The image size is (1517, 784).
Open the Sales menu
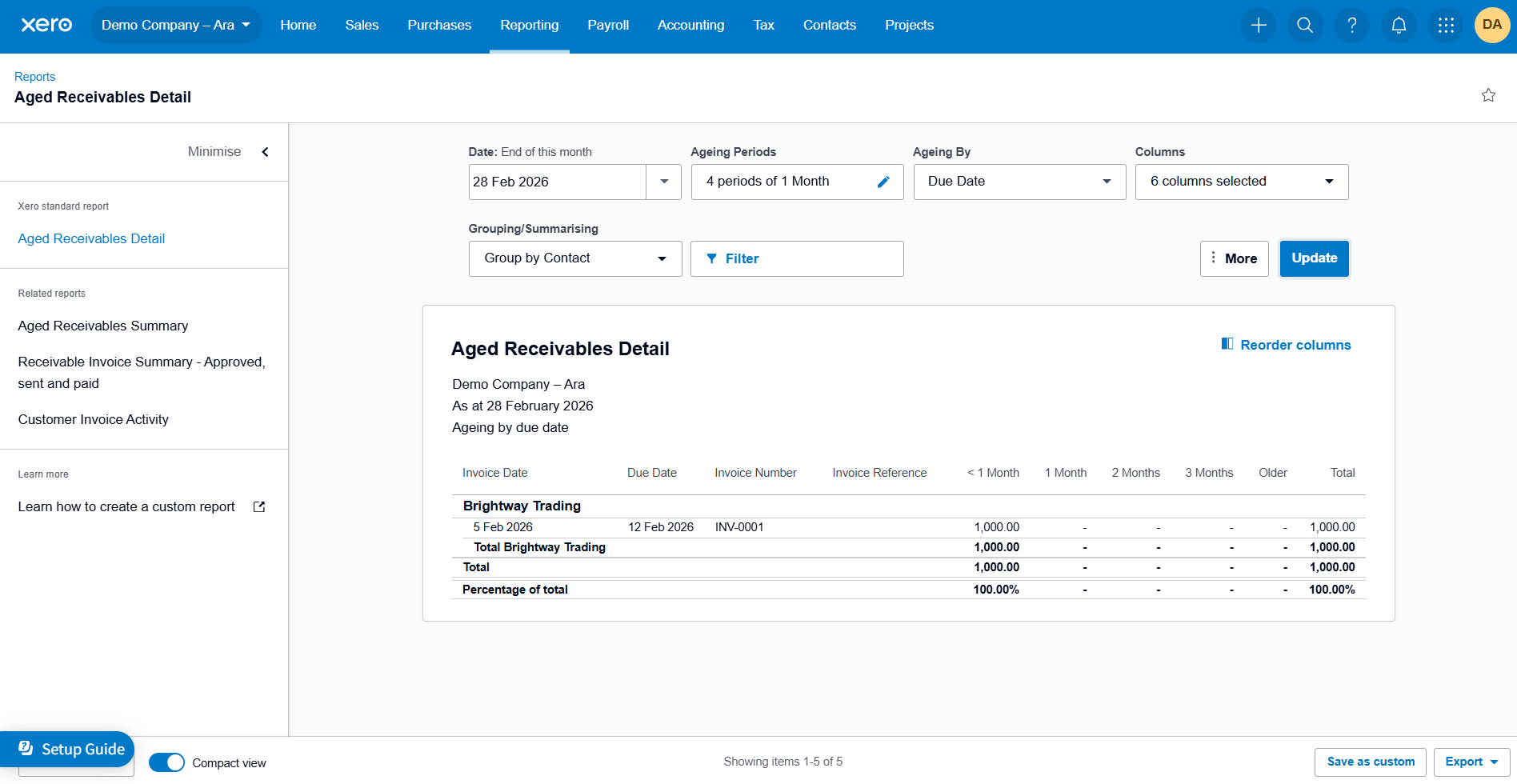(362, 25)
